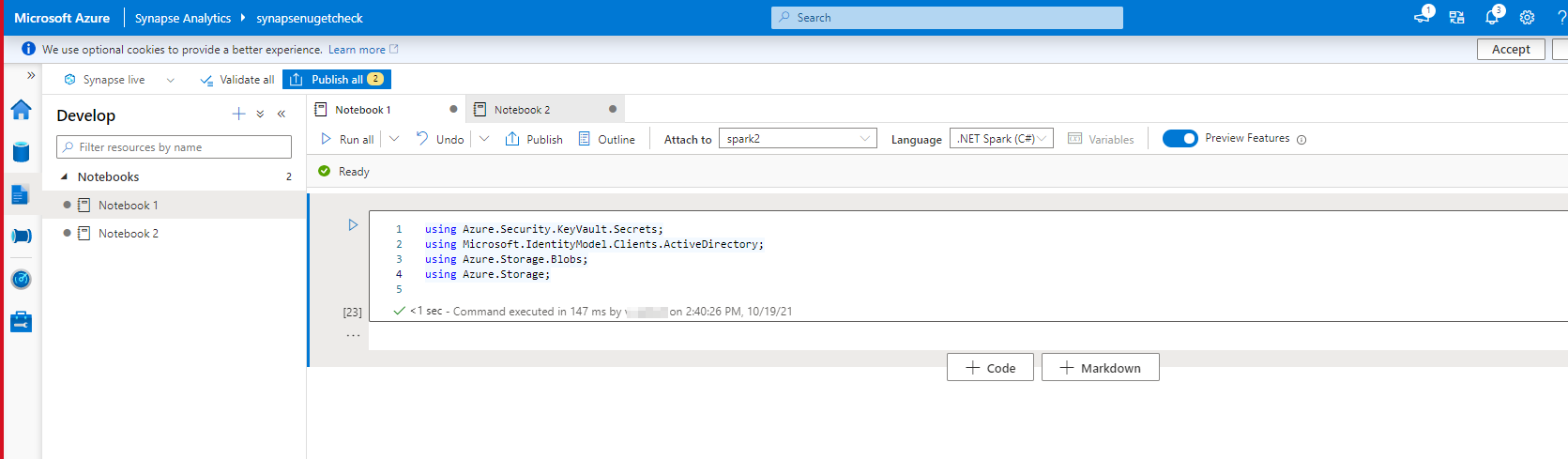This screenshot has width=1568, height=459.
Task: Expand the left navigation with double chevron
Action: point(31,75)
